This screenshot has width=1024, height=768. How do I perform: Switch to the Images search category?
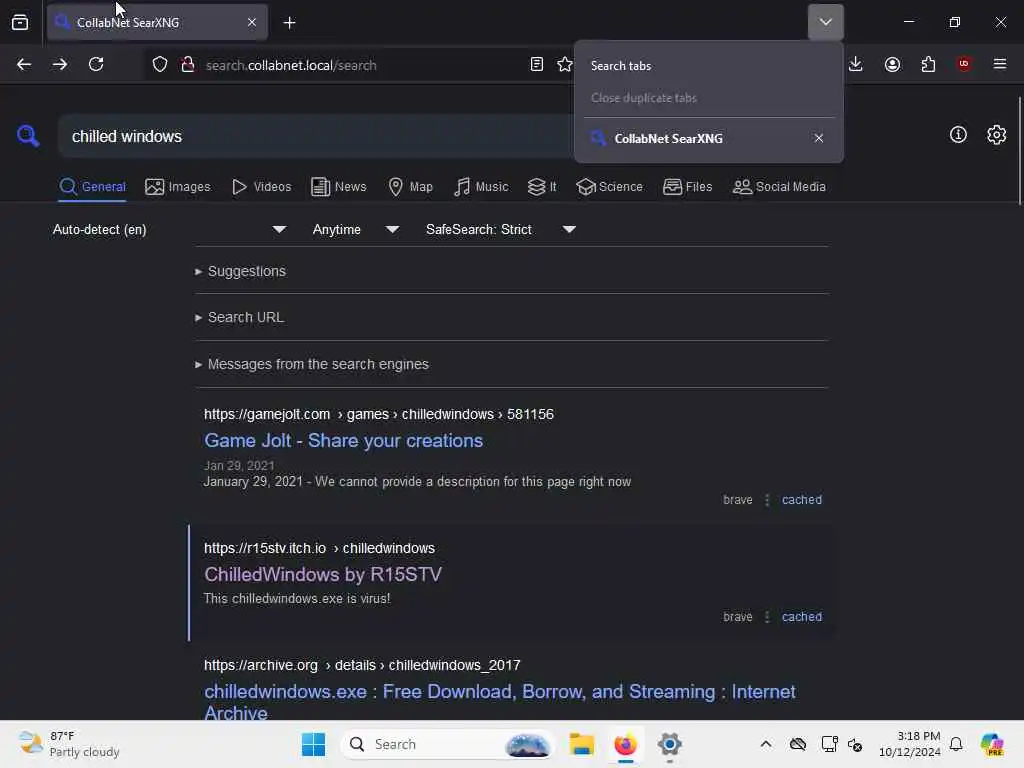(x=178, y=187)
